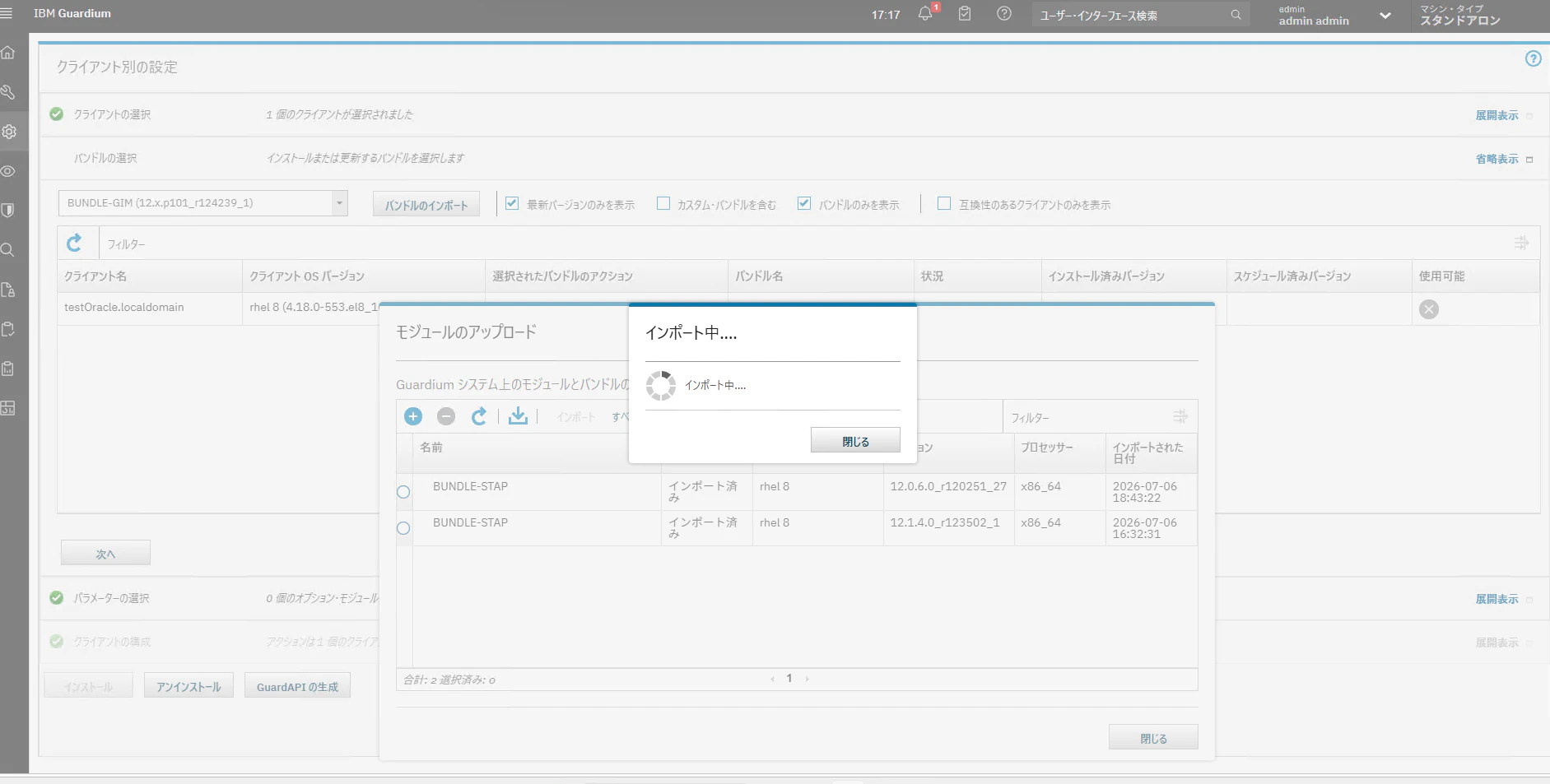This screenshot has height=784, width=1550.
Task: Expand クライアントの構成 section via 展開表示
Action: point(1496,643)
